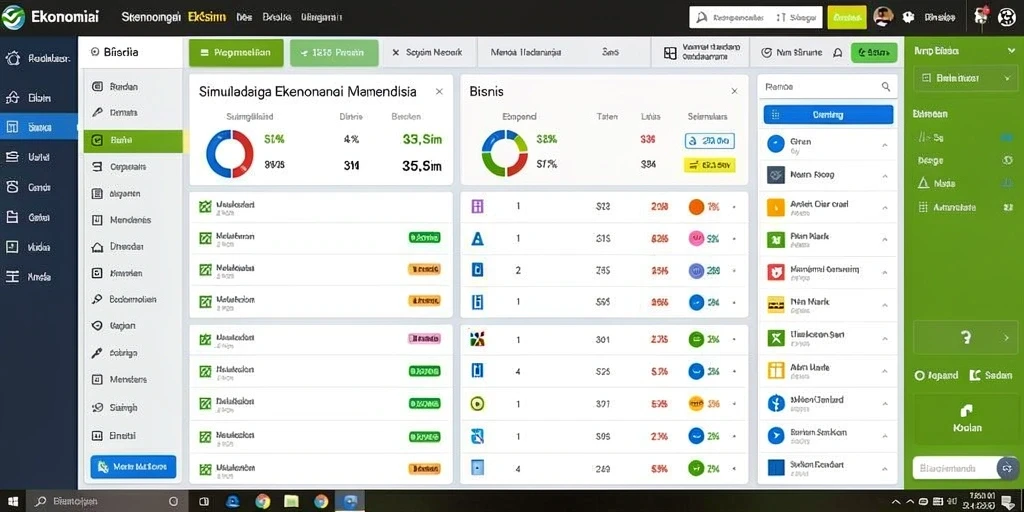Click the blue Ganing button

click(828, 114)
